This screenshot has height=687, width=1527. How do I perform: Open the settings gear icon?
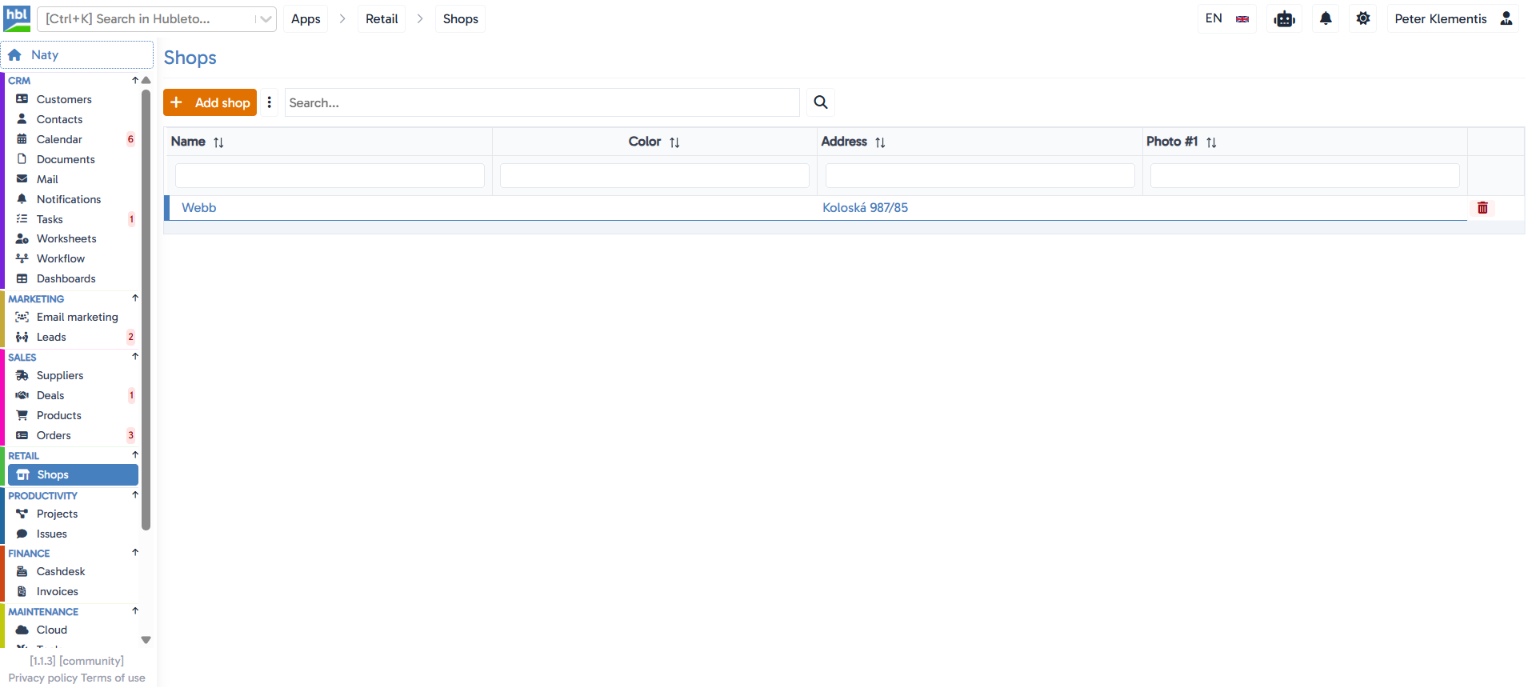click(1363, 19)
